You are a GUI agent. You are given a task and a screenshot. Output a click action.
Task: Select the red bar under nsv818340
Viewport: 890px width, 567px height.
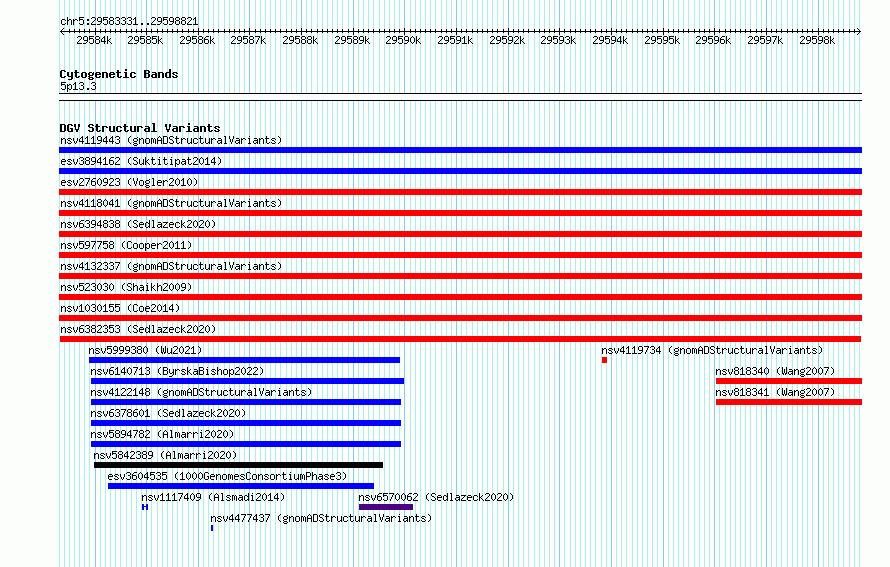point(789,381)
